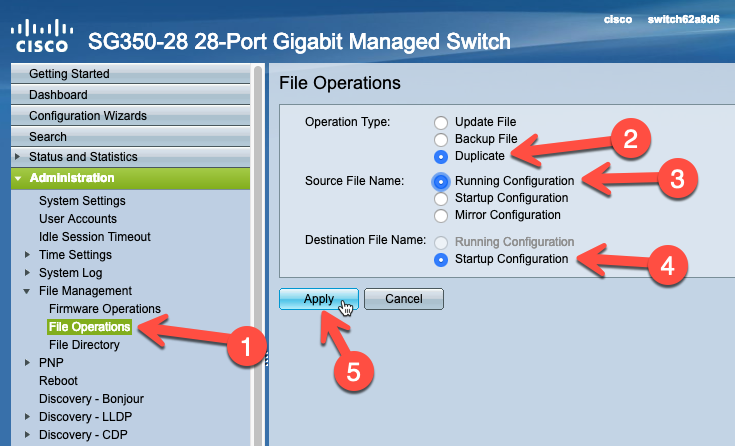Click the cisco username in header
This screenshot has height=446, width=735.
click(x=617, y=20)
